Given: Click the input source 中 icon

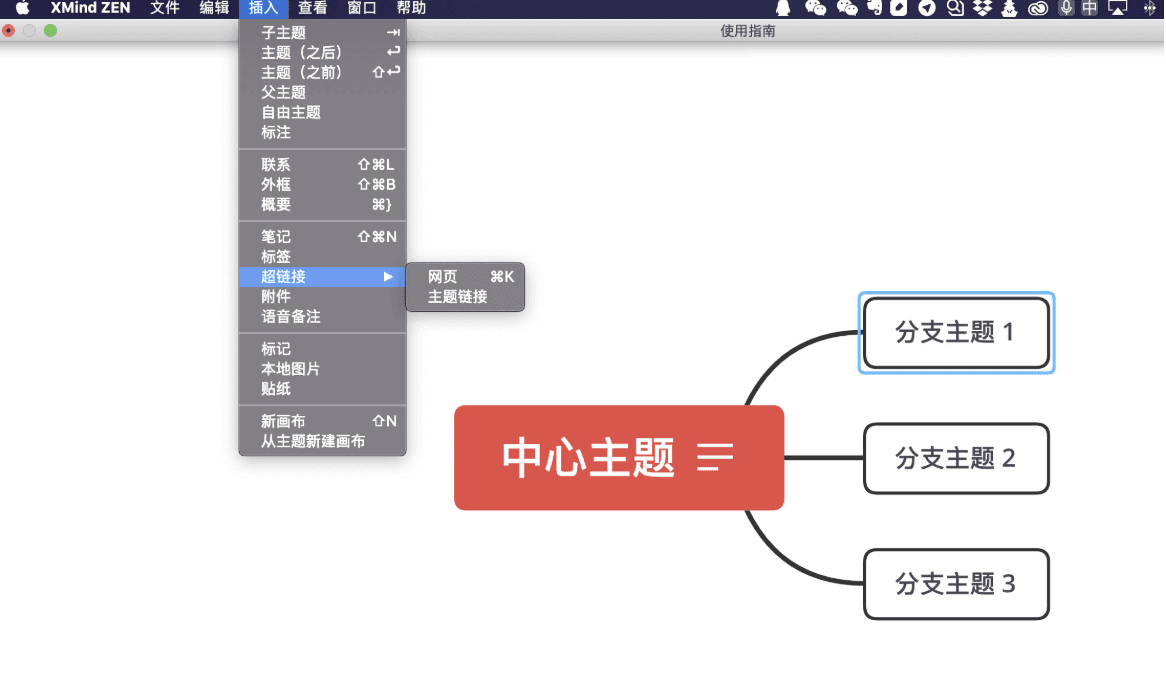Looking at the screenshot, I should 1089,8.
